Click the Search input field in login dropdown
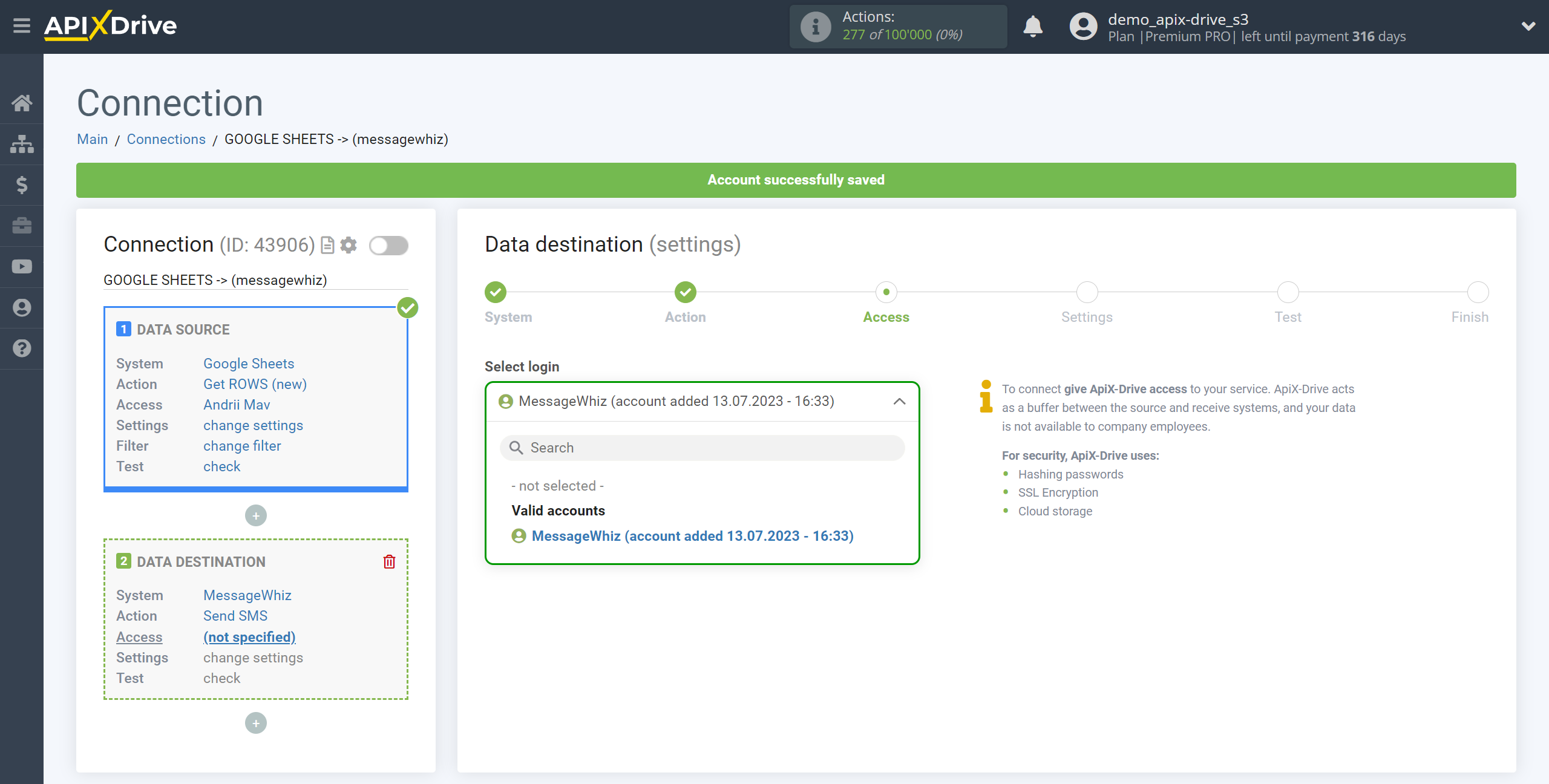The width and height of the screenshot is (1549, 784). tap(702, 447)
